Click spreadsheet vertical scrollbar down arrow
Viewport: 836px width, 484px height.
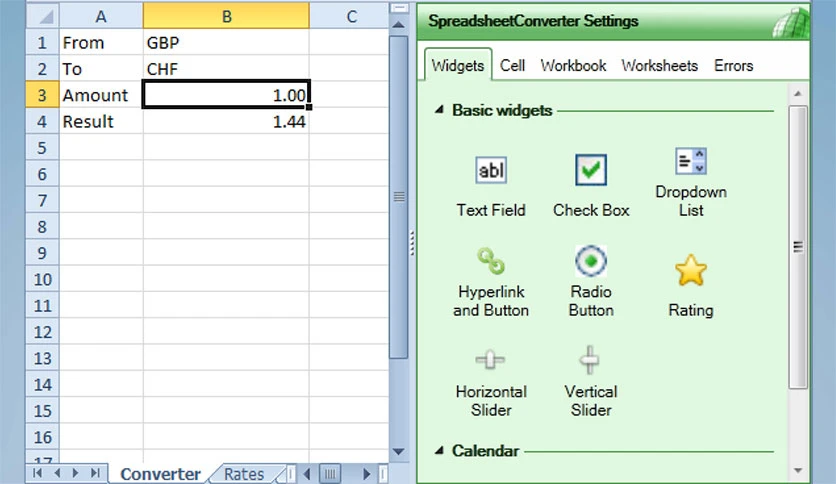[398, 451]
